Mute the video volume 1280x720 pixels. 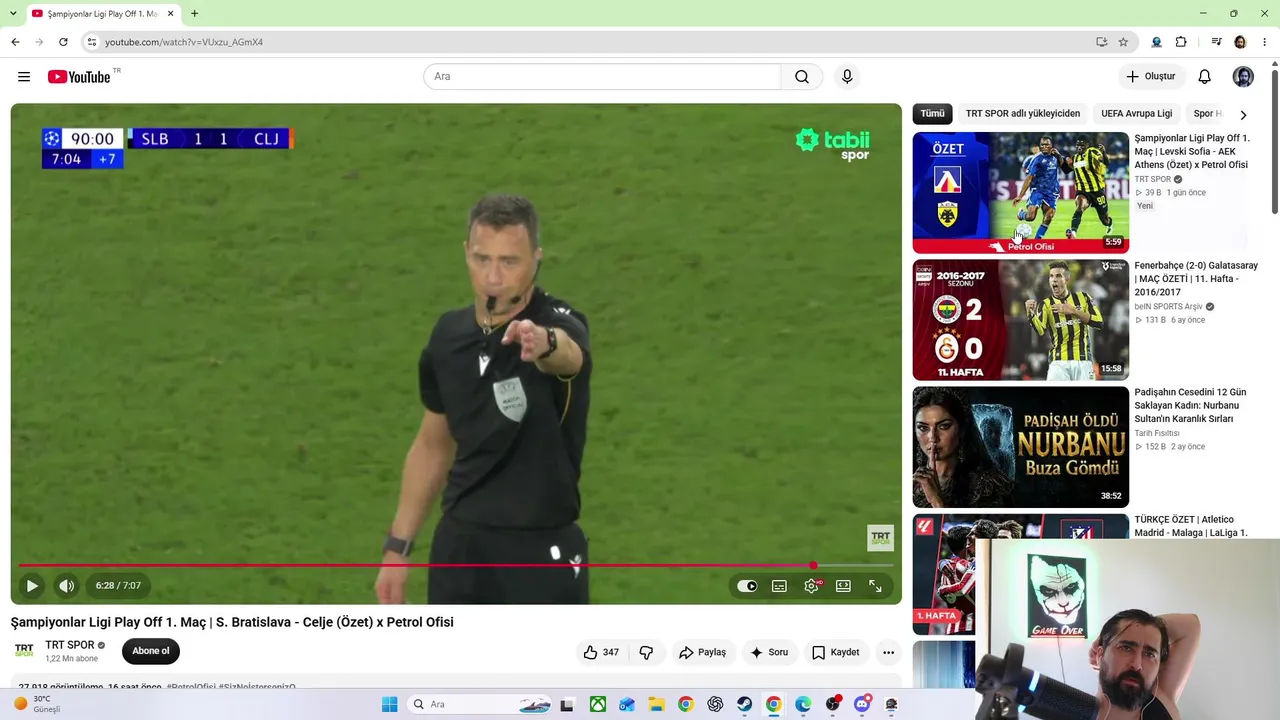pos(66,586)
